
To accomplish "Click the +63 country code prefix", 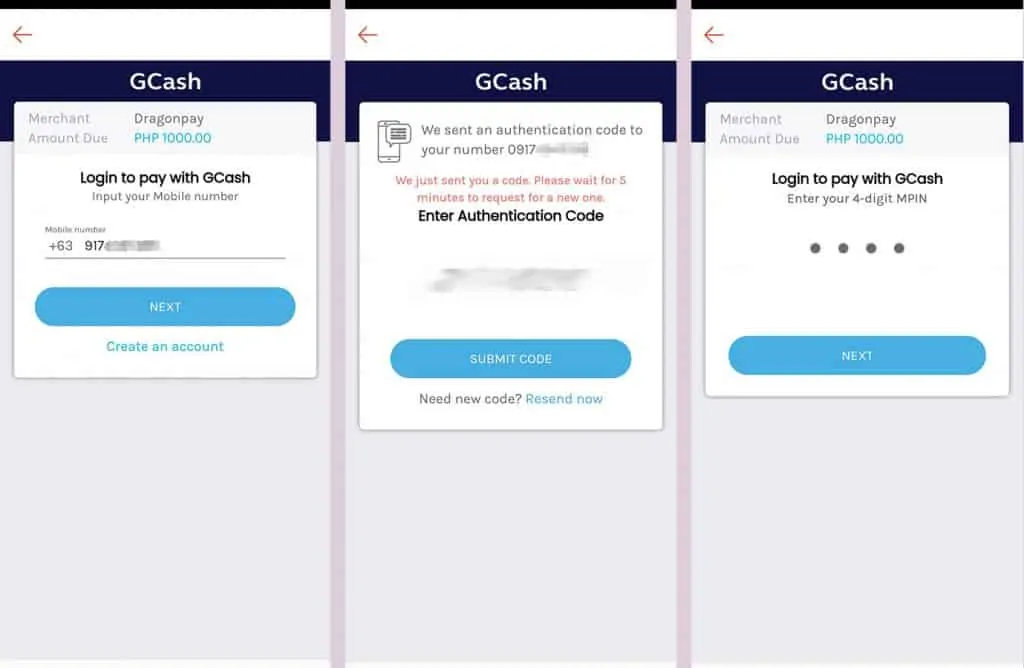I will 60,246.
